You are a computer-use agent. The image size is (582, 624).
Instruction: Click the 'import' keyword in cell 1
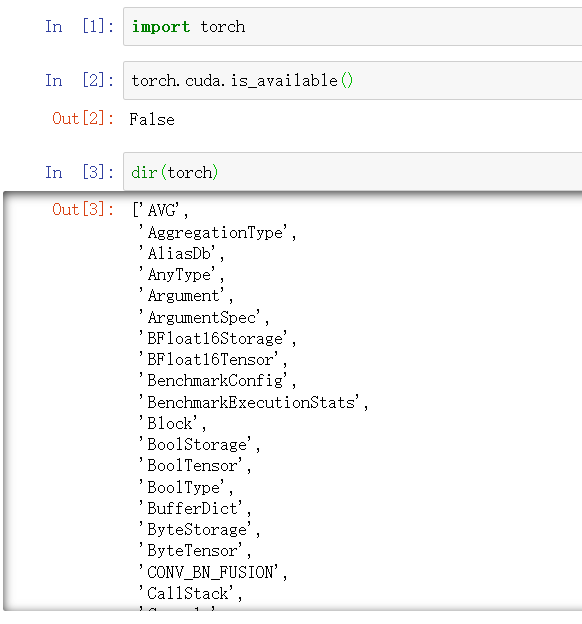[161, 27]
